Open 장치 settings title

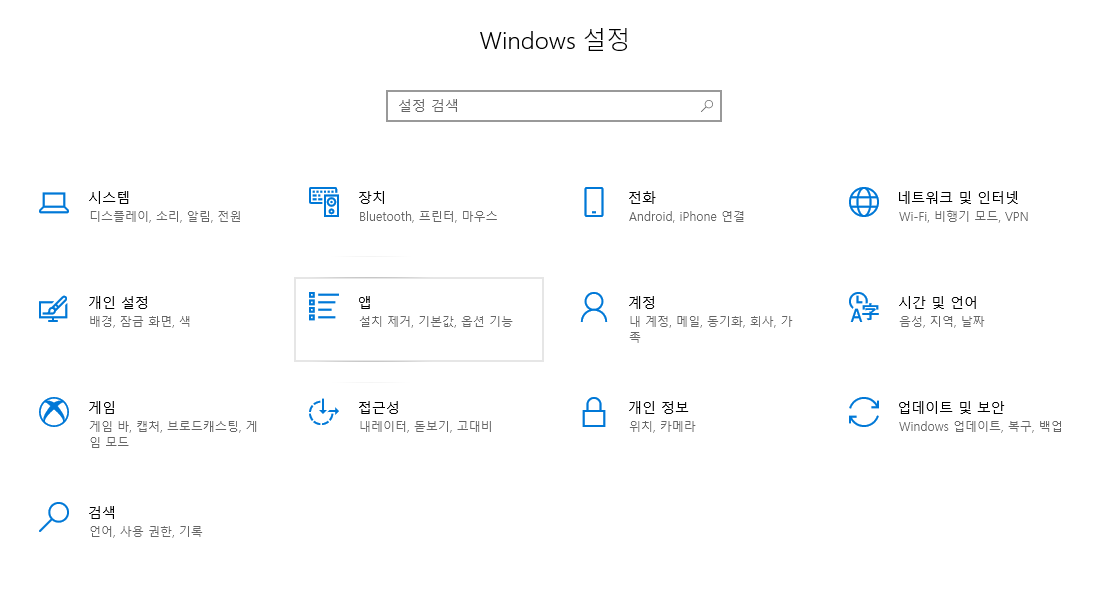[372, 197]
